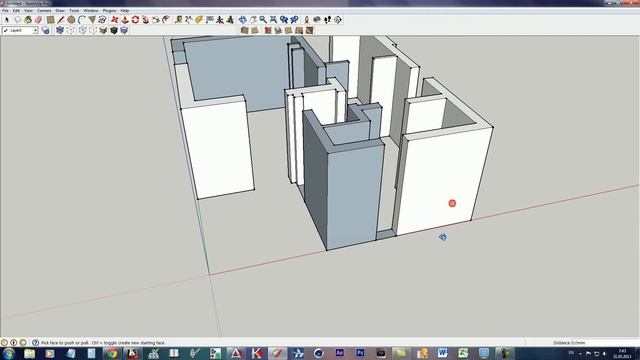Screen dimensions: 640x360
Task: Activate the Look Around eye tool
Action: (x=317, y=20)
